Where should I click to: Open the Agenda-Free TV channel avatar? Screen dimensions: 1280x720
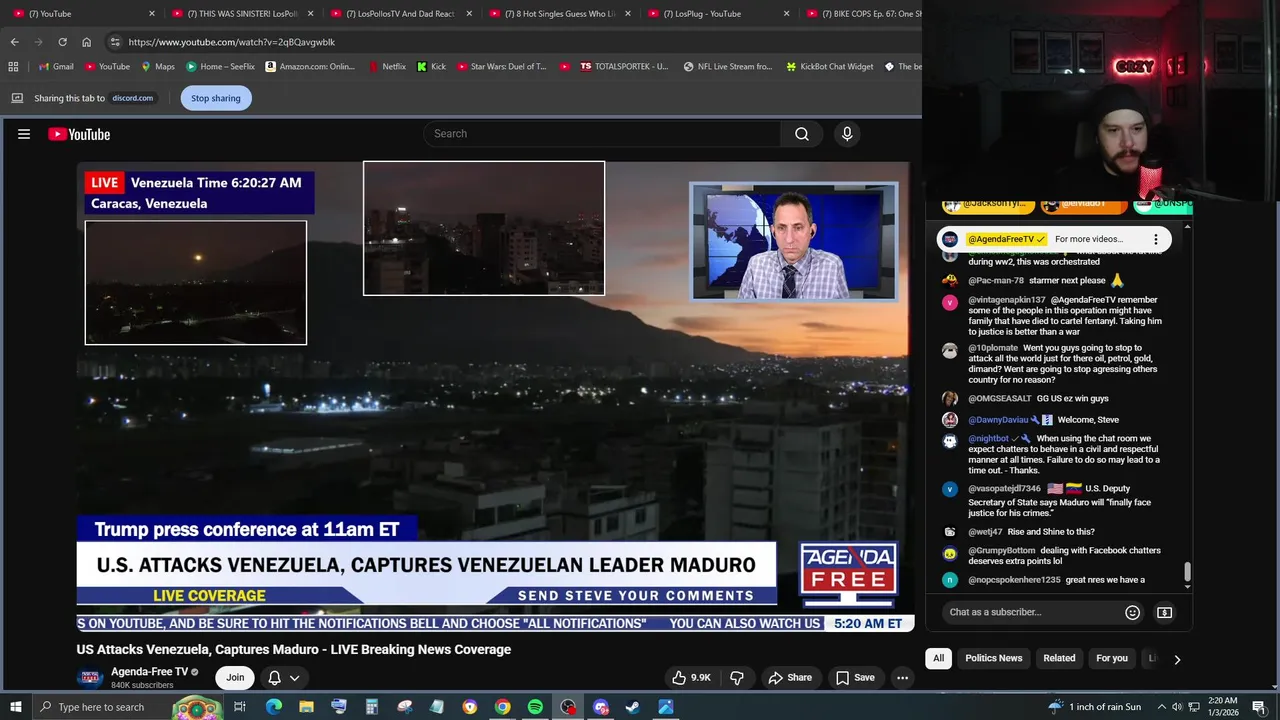point(90,677)
